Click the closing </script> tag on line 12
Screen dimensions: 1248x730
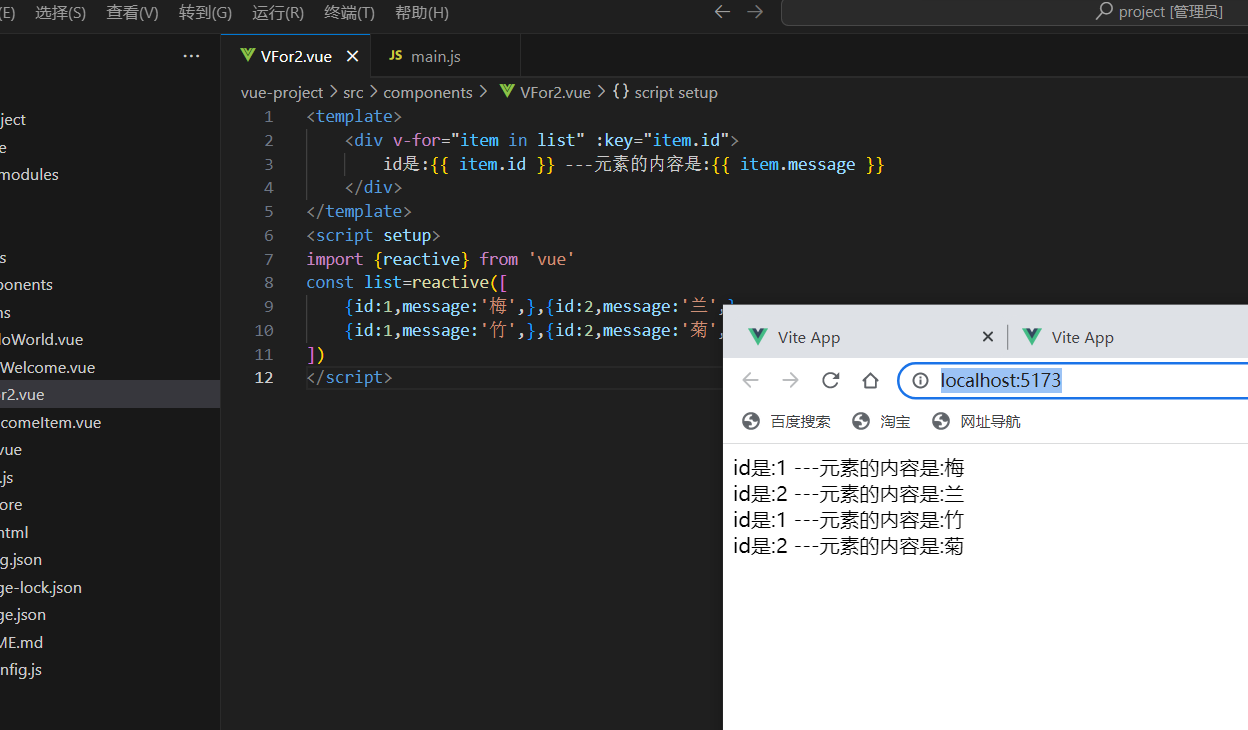pyautogui.click(x=349, y=378)
